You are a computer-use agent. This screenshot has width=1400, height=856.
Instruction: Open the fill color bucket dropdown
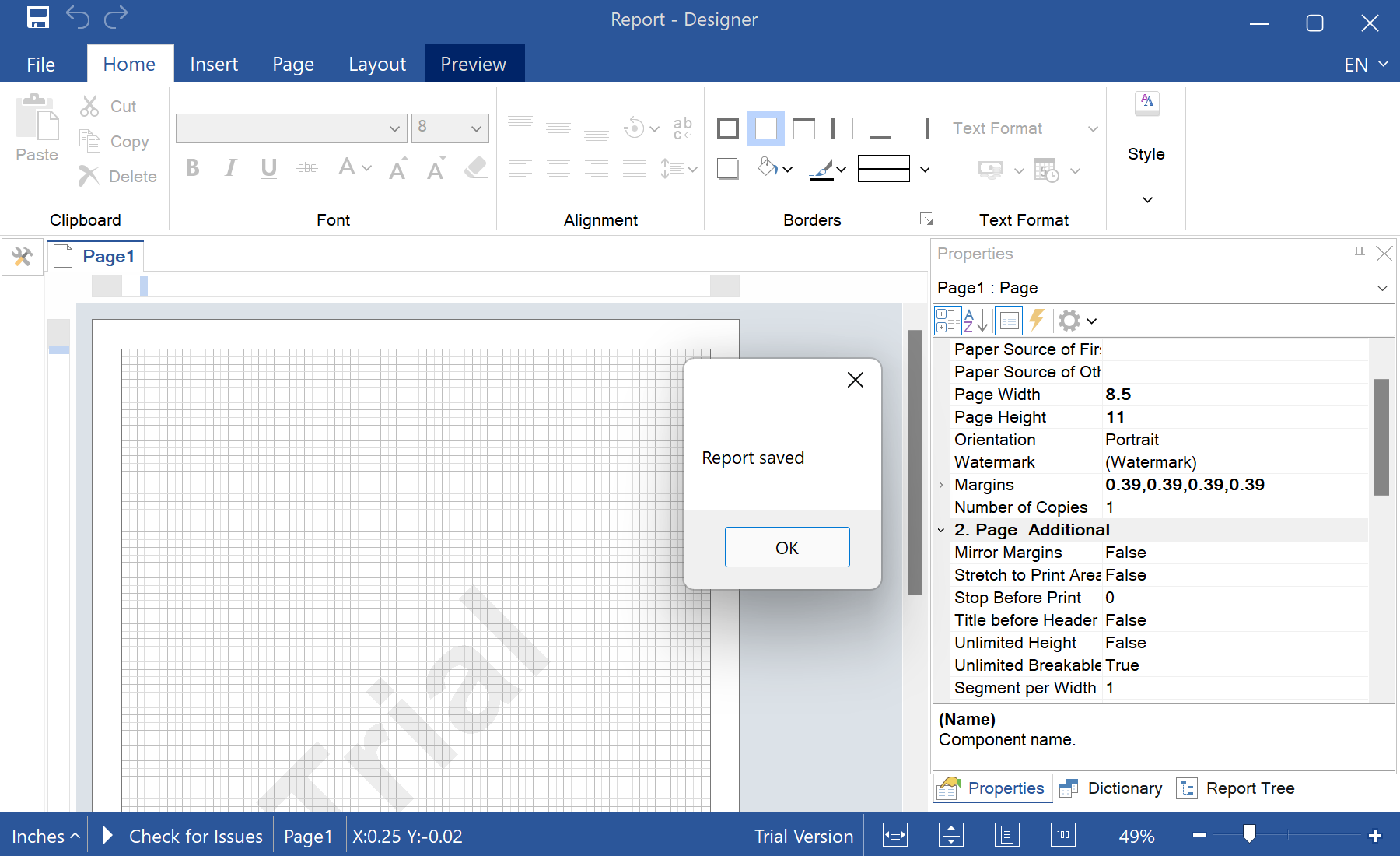click(788, 169)
